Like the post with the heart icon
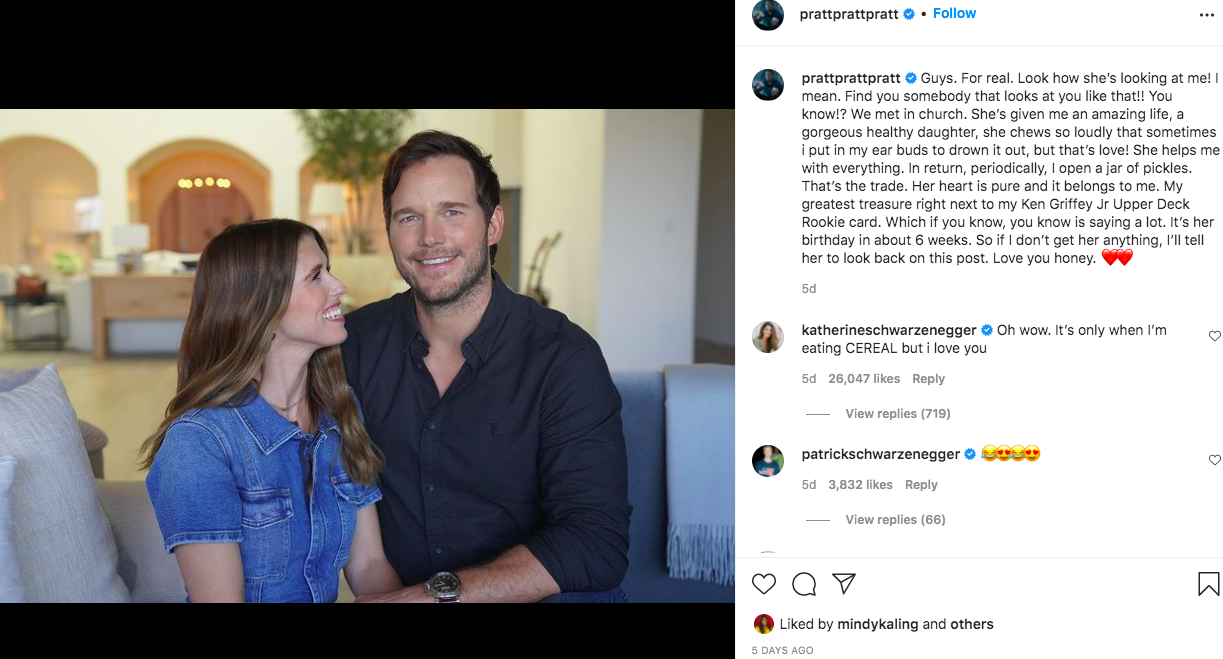The width and height of the screenshot is (1223, 659). (764, 584)
